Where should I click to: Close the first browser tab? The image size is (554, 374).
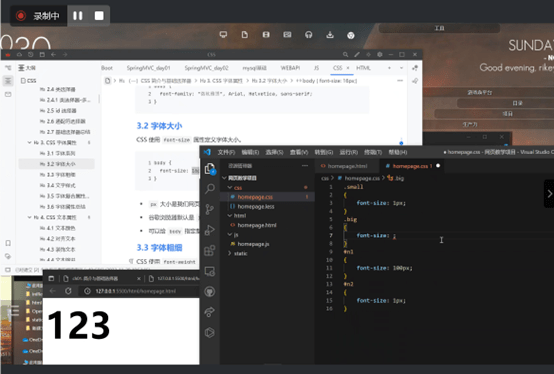[139, 279]
